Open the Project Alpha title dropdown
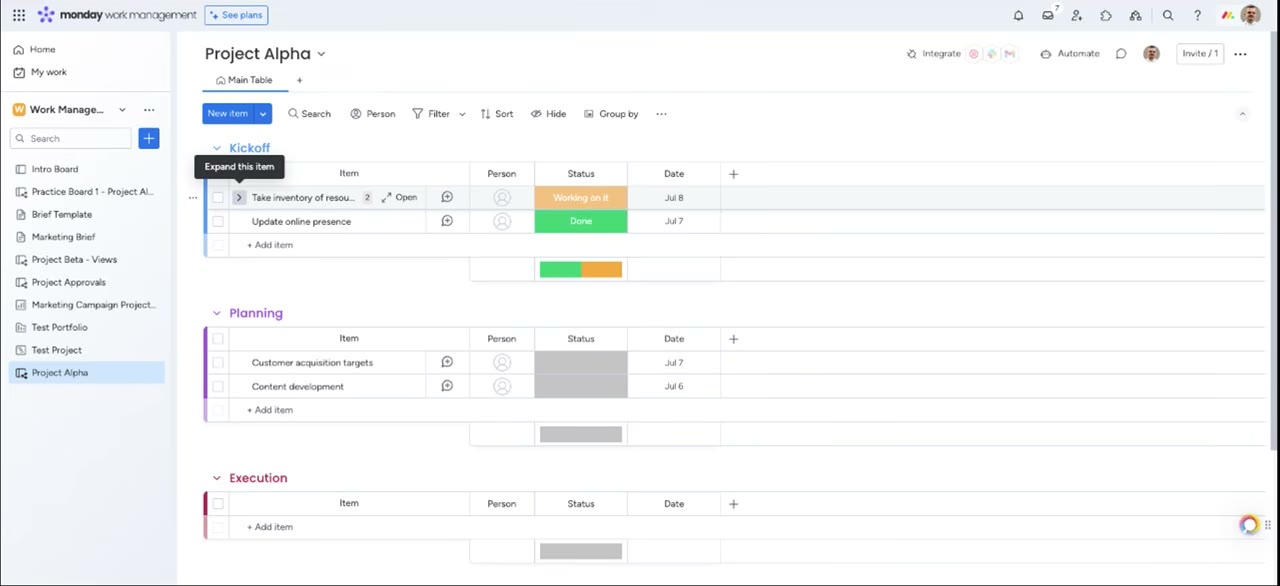This screenshot has height=586, width=1280. (x=321, y=54)
